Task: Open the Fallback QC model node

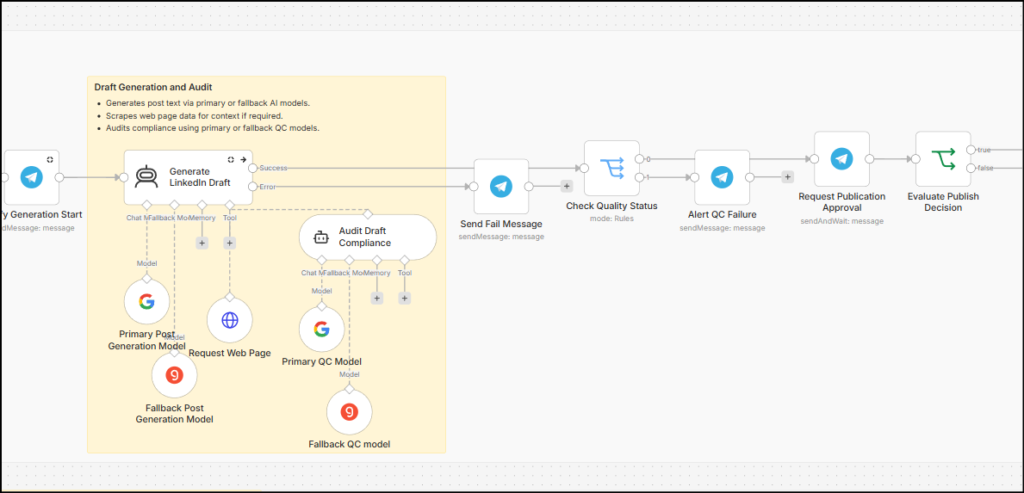Action: tap(349, 411)
